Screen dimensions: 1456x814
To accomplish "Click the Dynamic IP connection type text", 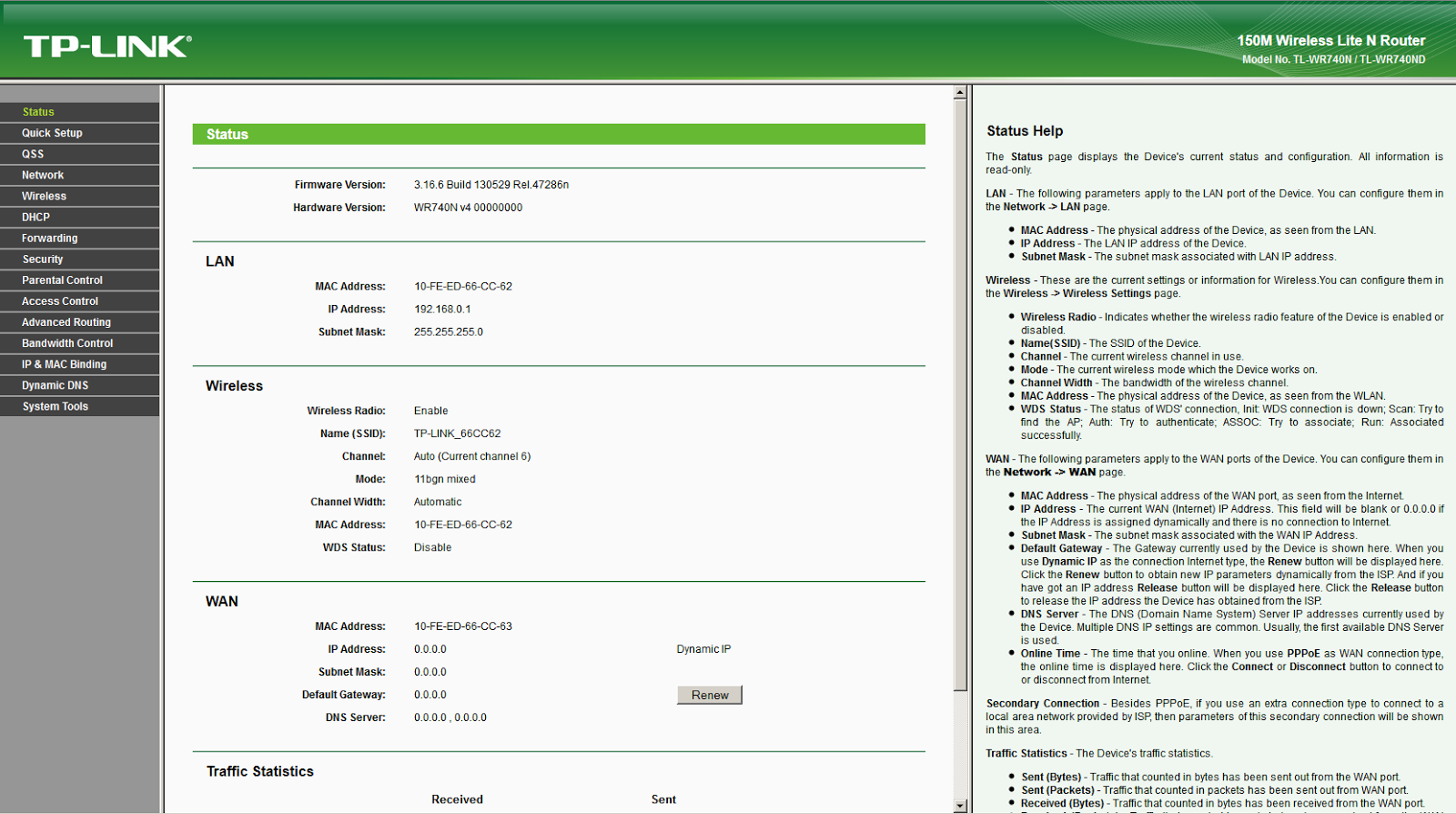I will (703, 649).
